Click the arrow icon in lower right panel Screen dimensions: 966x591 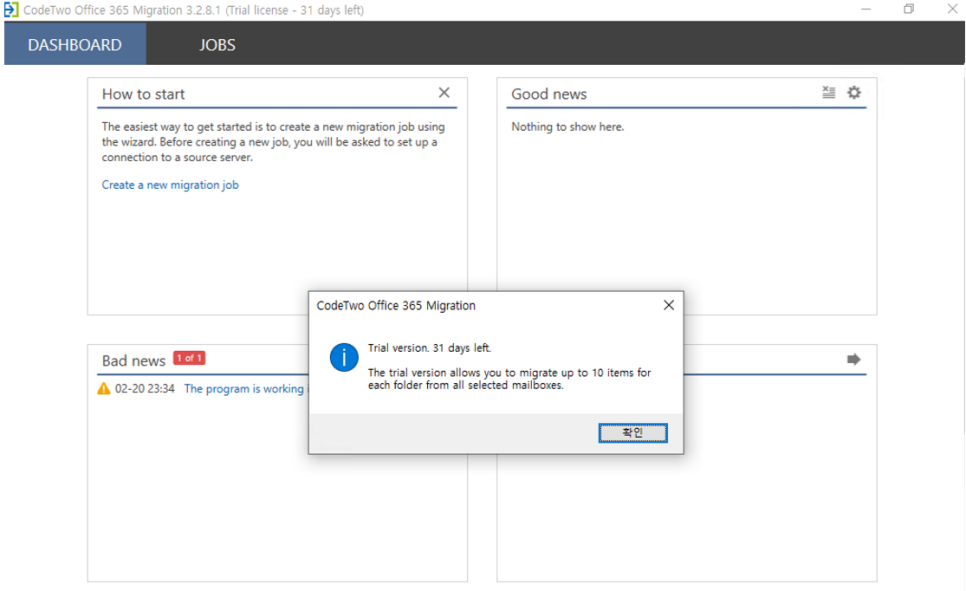pos(853,359)
